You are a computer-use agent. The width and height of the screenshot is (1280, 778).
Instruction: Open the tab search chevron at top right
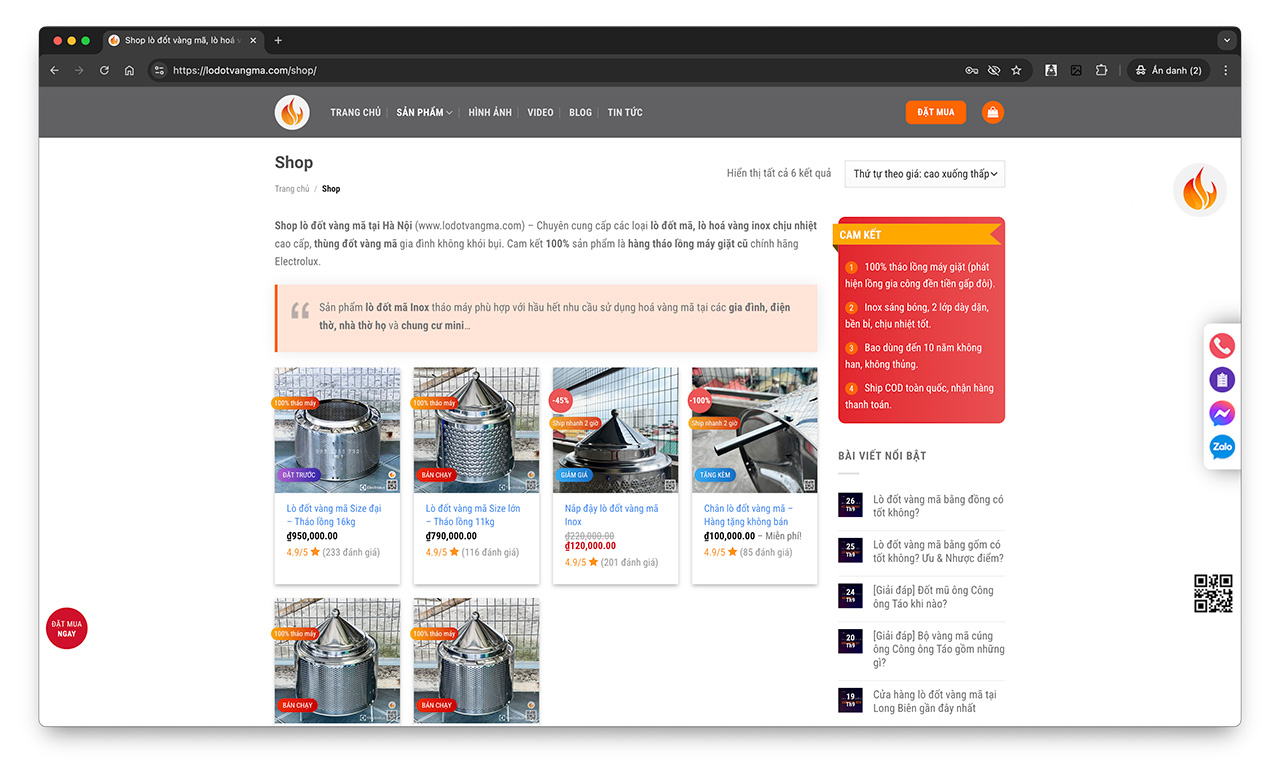[x=1227, y=41]
